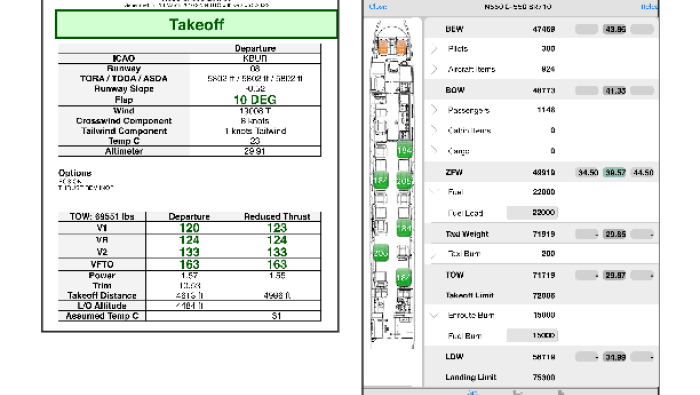Image resolution: width=700 pixels, height=395 pixels.
Task: Select the left orange pilot seat
Action: point(383,46)
